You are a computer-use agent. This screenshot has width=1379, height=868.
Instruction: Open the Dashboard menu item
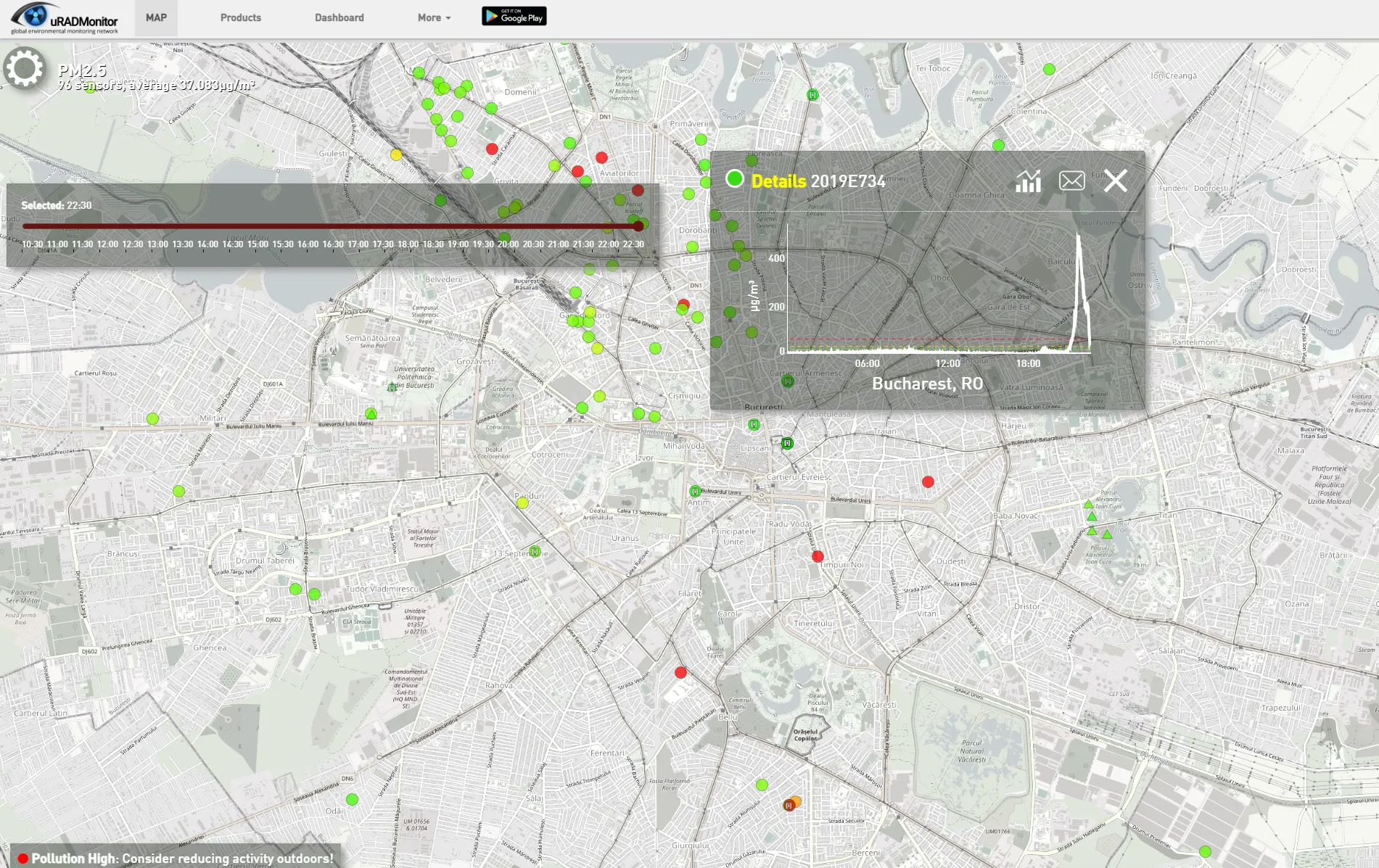(x=339, y=17)
